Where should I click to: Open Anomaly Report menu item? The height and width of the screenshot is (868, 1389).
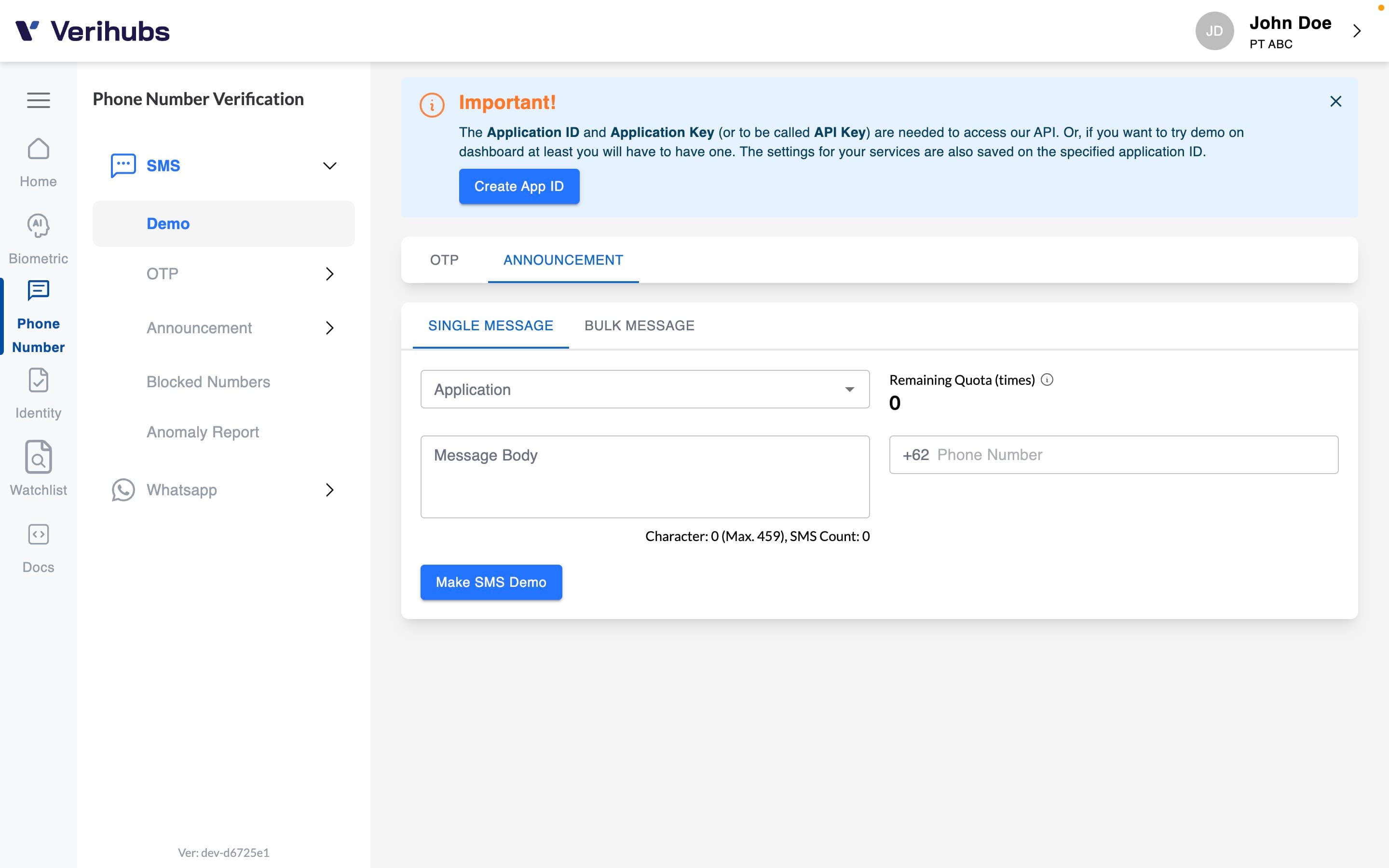(x=203, y=432)
